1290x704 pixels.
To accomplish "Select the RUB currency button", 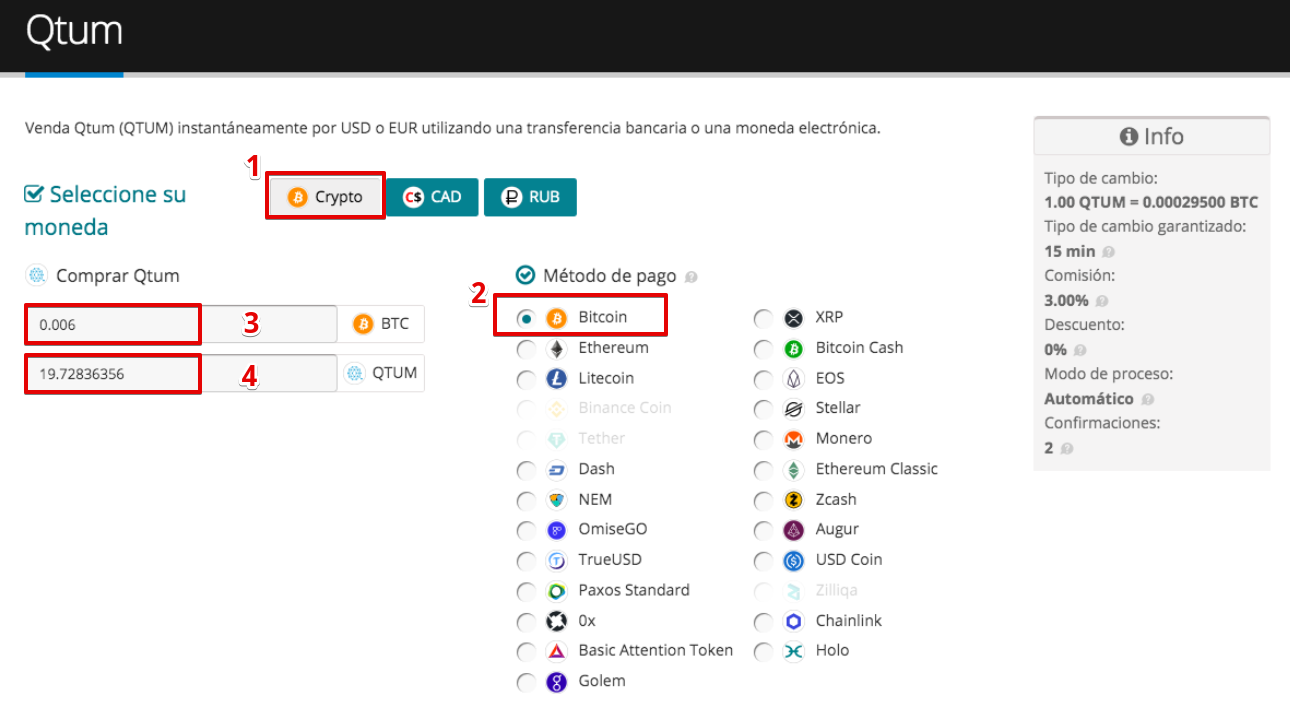I will coord(530,197).
